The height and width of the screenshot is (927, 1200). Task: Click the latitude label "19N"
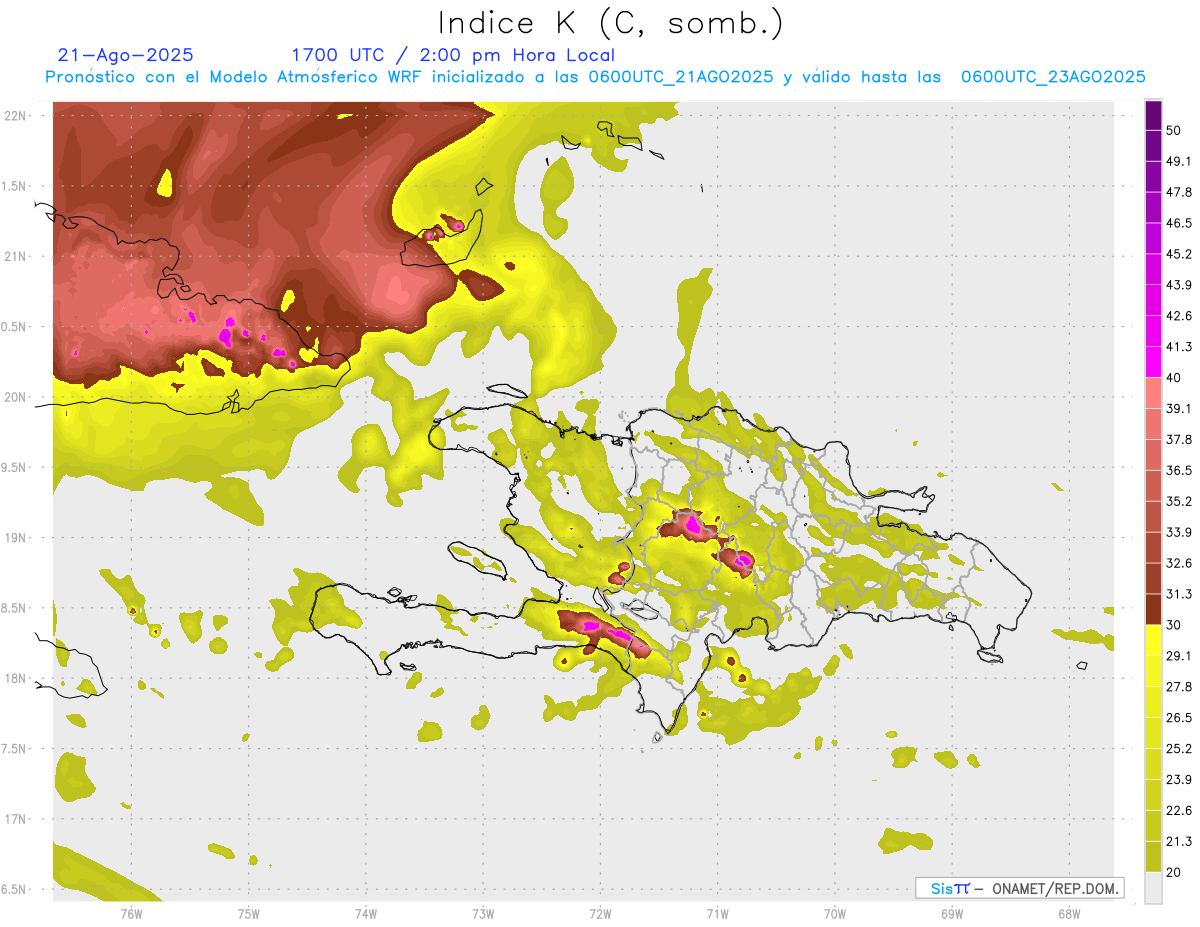[16, 538]
